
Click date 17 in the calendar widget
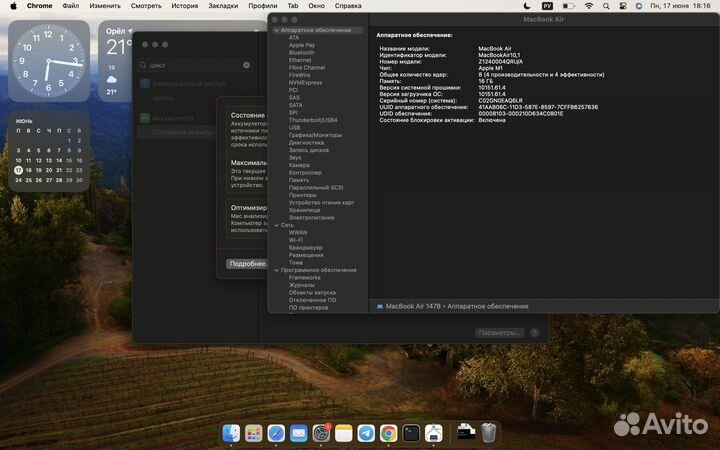pos(18,170)
